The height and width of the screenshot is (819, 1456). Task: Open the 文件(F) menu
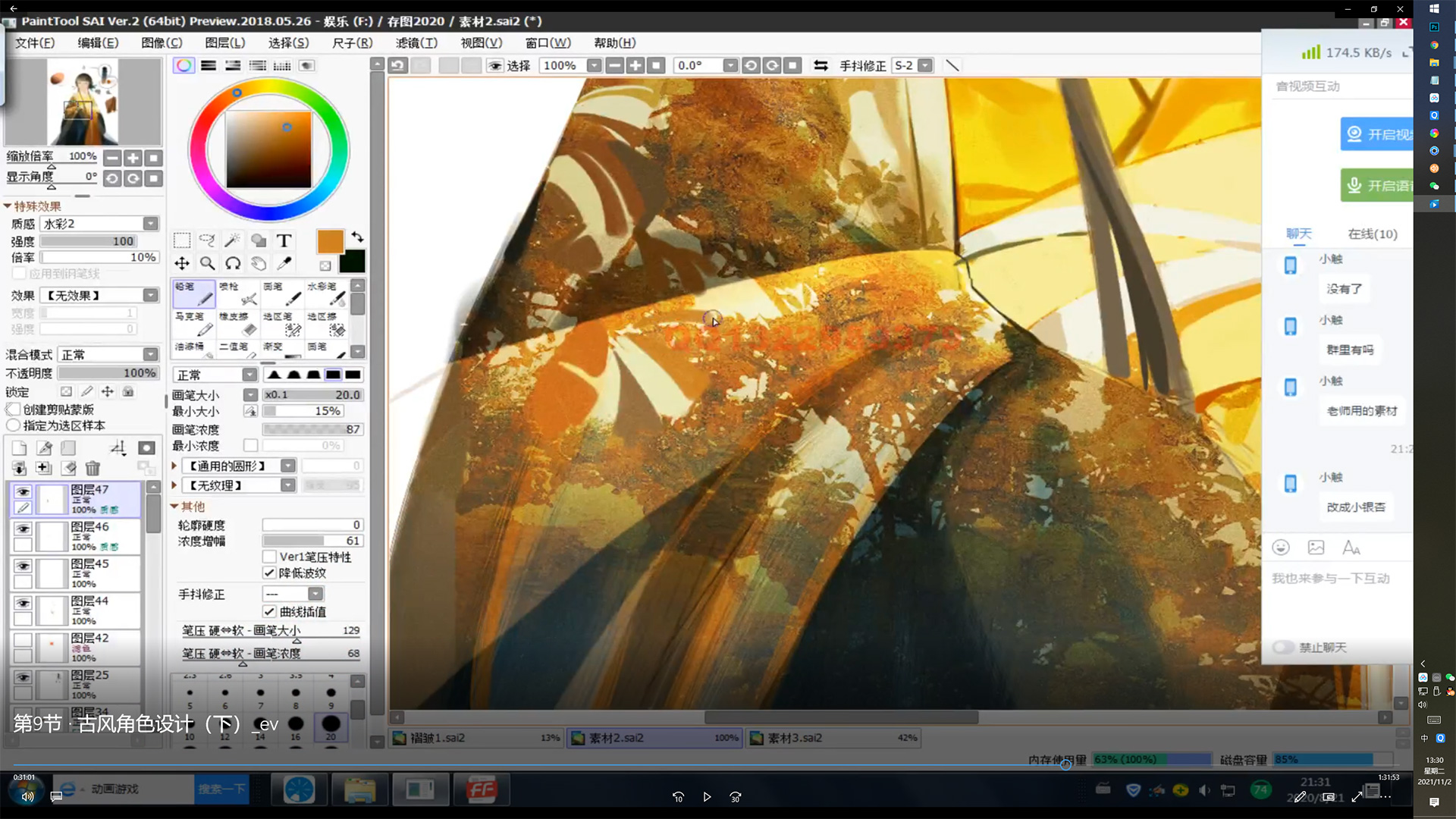coord(35,43)
